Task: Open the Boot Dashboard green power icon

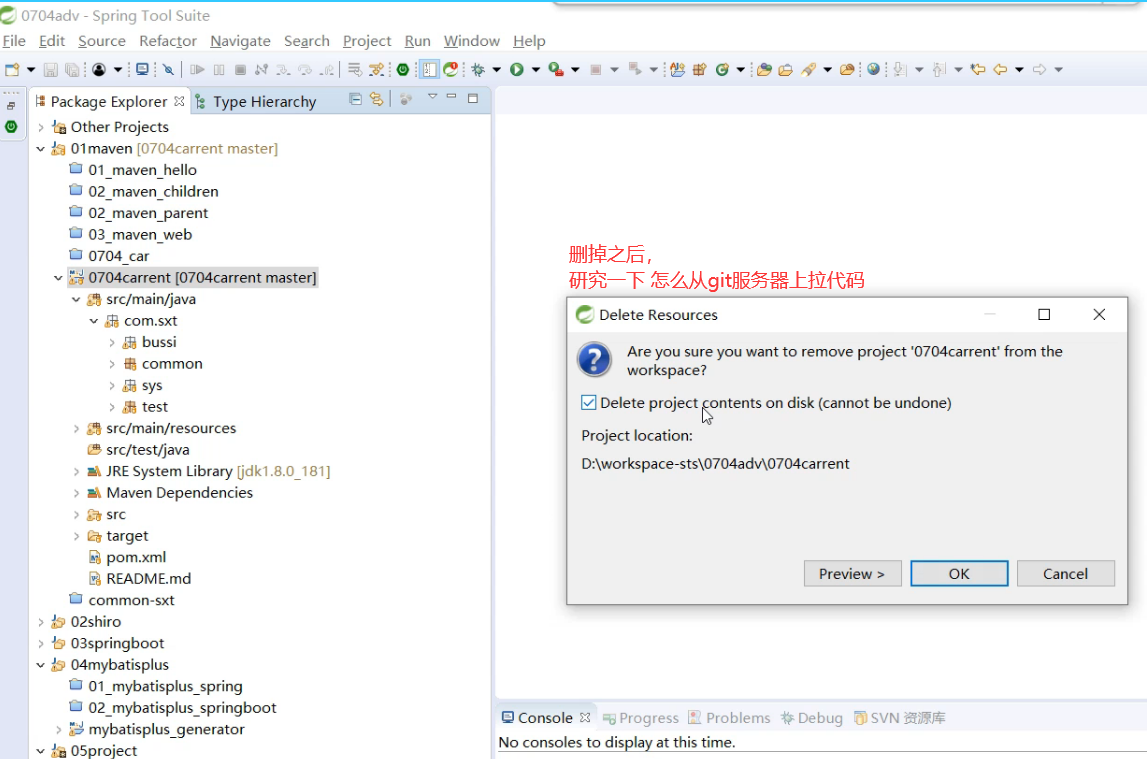Action: pos(403,69)
